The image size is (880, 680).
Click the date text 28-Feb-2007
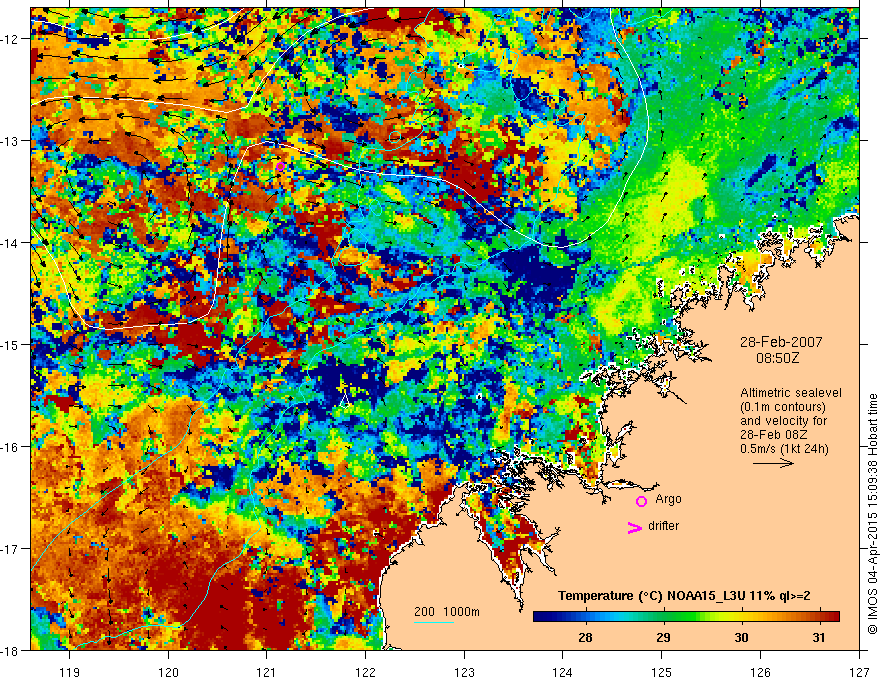[x=781, y=342]
